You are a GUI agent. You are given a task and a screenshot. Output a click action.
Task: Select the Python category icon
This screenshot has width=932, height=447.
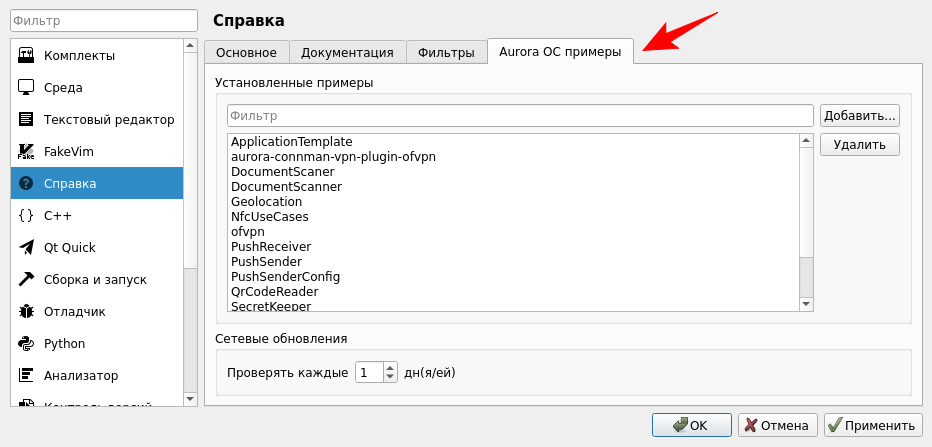26,343
